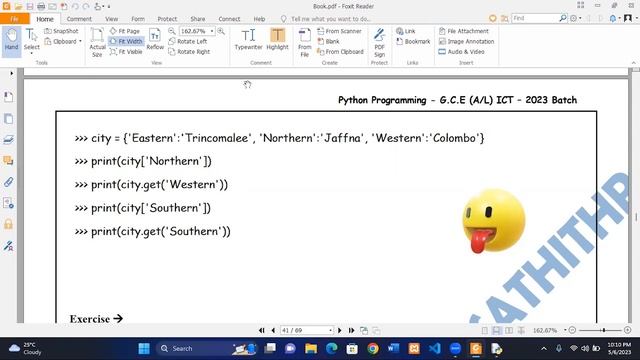Open the Attachments paperclip panel
640x360 pixels.
[x=8, y=182]
